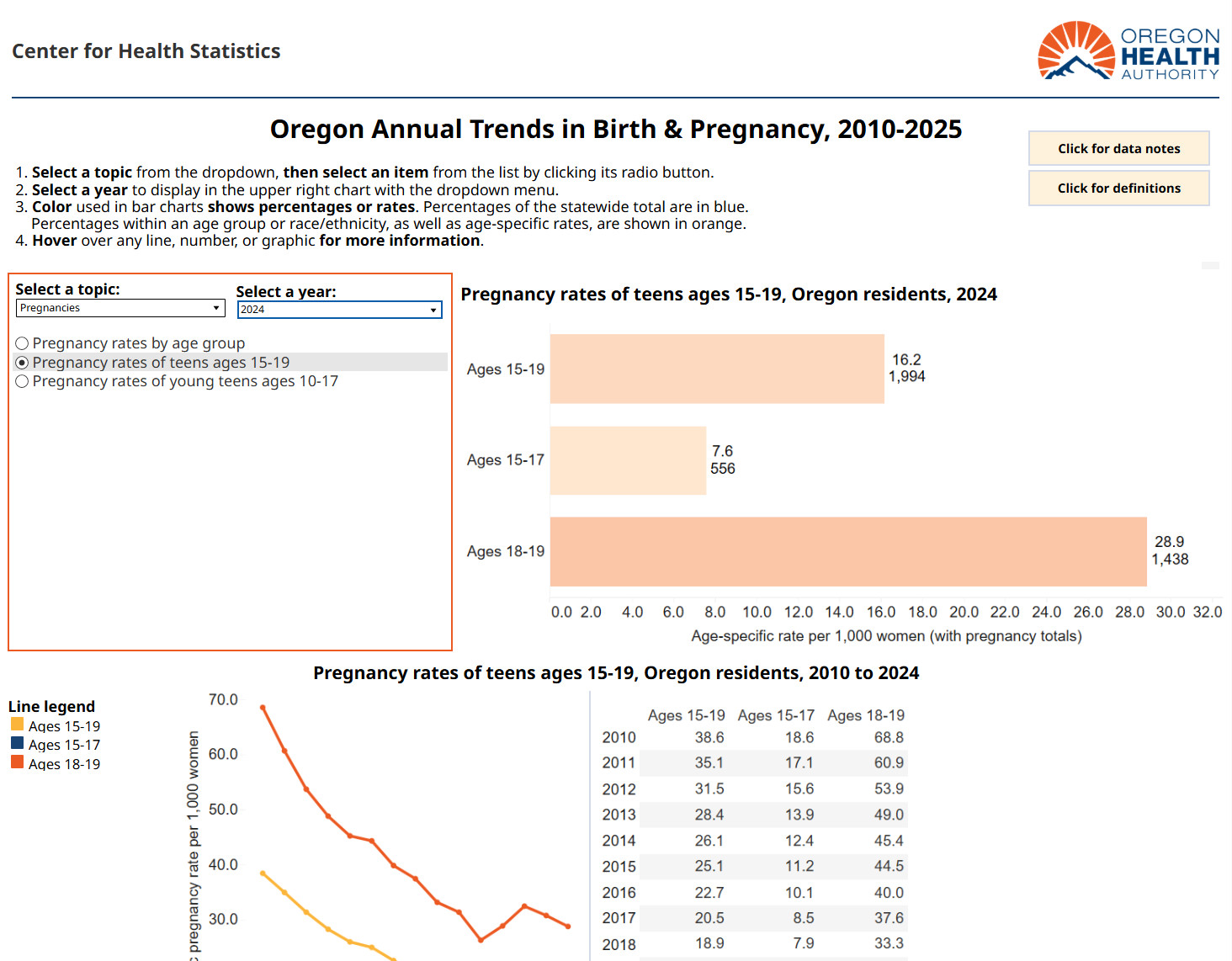Viewport: 1232px width, 961px height.
Task: Open the Select a topic dropdown
Action: [120, 308]
